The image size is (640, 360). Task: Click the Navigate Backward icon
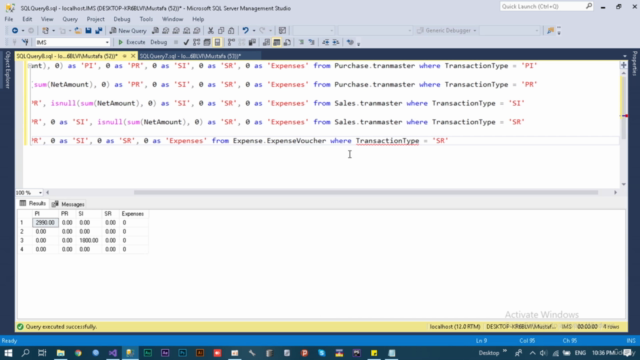pos(15,31)
